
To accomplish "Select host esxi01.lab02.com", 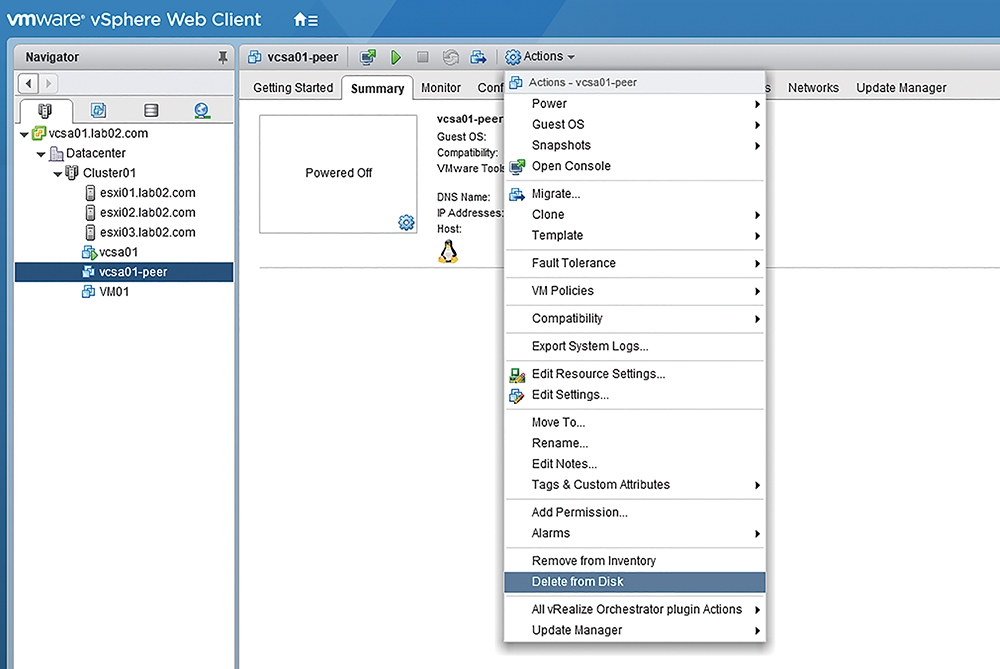I will (147, 193).
